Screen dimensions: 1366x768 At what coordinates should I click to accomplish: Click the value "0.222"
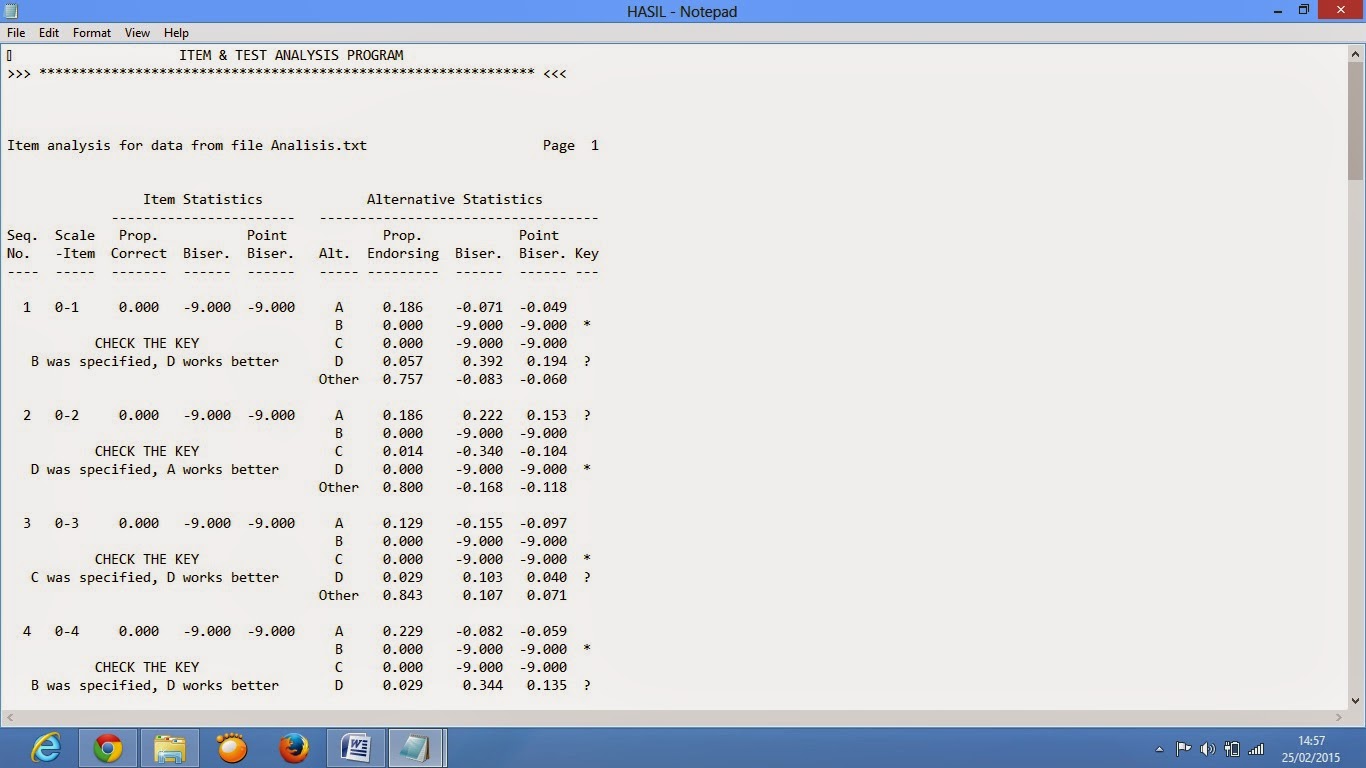[x=483, y=415]
